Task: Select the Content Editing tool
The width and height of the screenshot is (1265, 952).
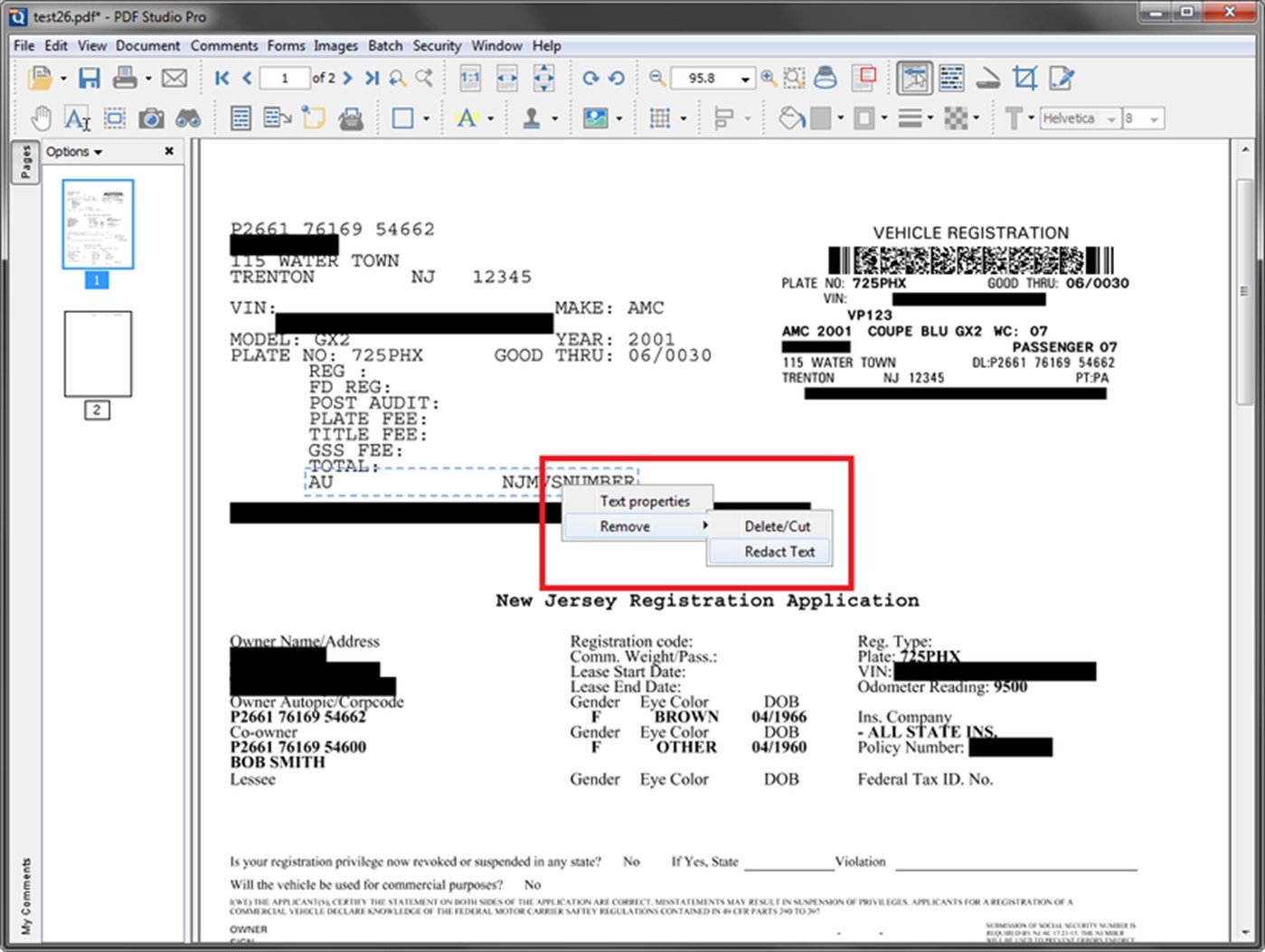Action: coord(915,79)
